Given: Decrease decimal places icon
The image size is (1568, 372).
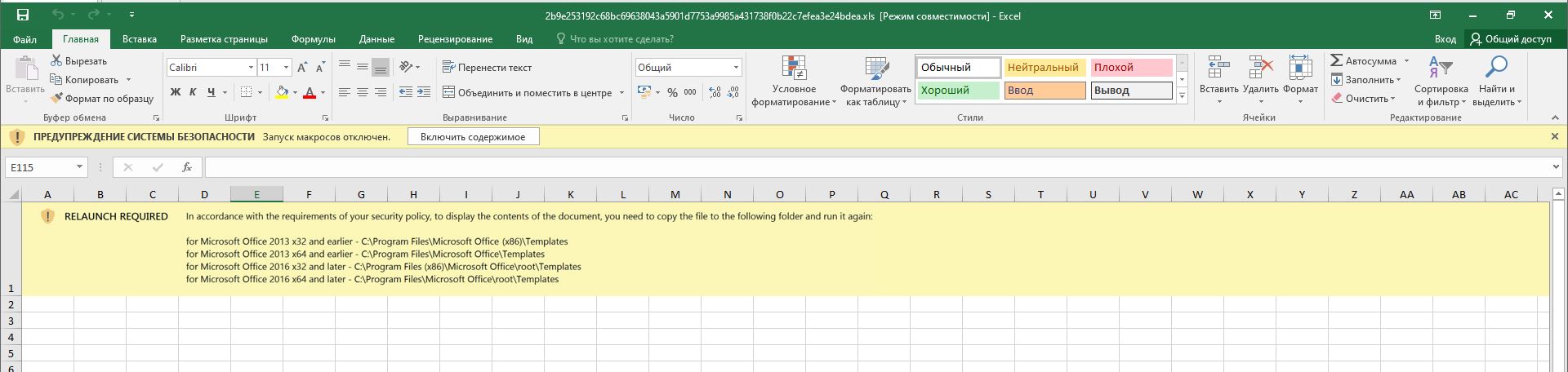Looking at the screenshot, I should click(x=733, y=92).
